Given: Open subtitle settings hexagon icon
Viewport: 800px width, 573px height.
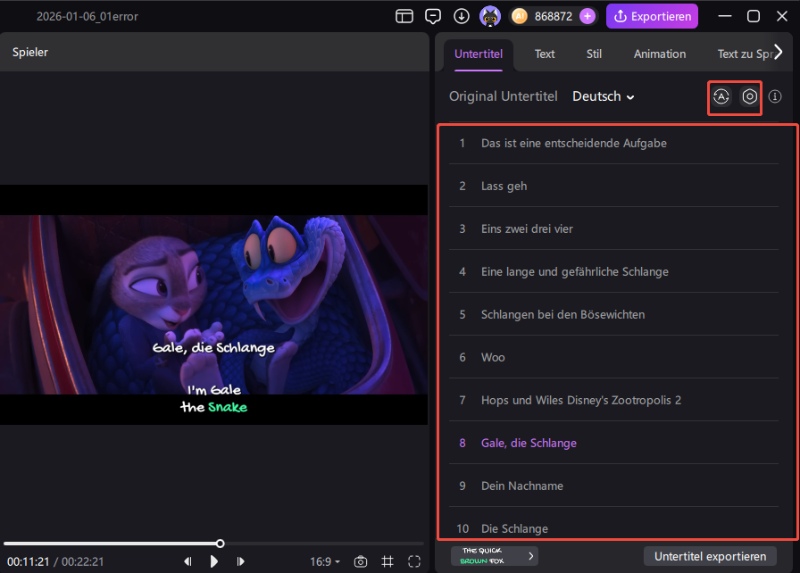Looking at the screenshot, I should (749, 96).
